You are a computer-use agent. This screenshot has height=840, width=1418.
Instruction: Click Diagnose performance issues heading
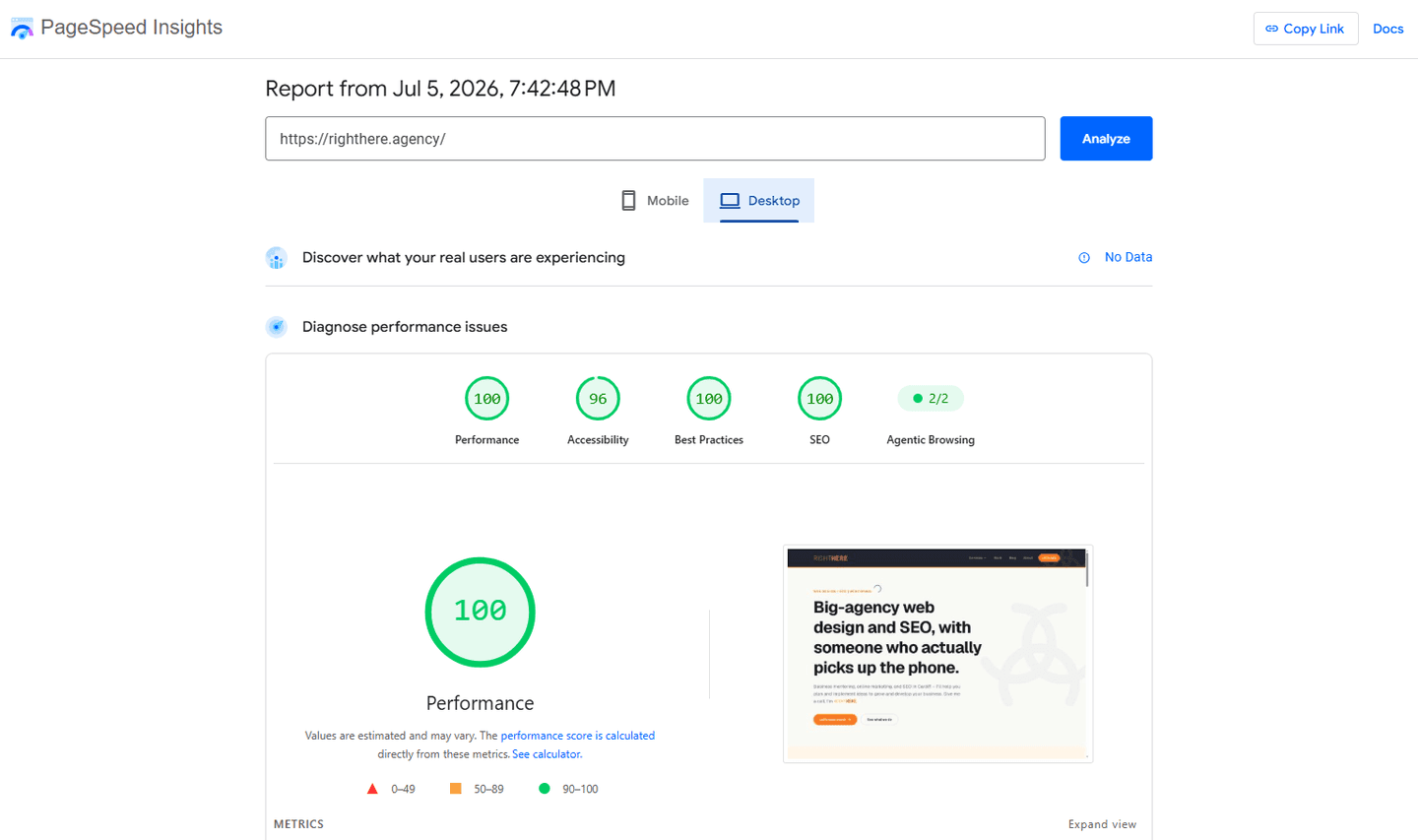tap(405, 327)
